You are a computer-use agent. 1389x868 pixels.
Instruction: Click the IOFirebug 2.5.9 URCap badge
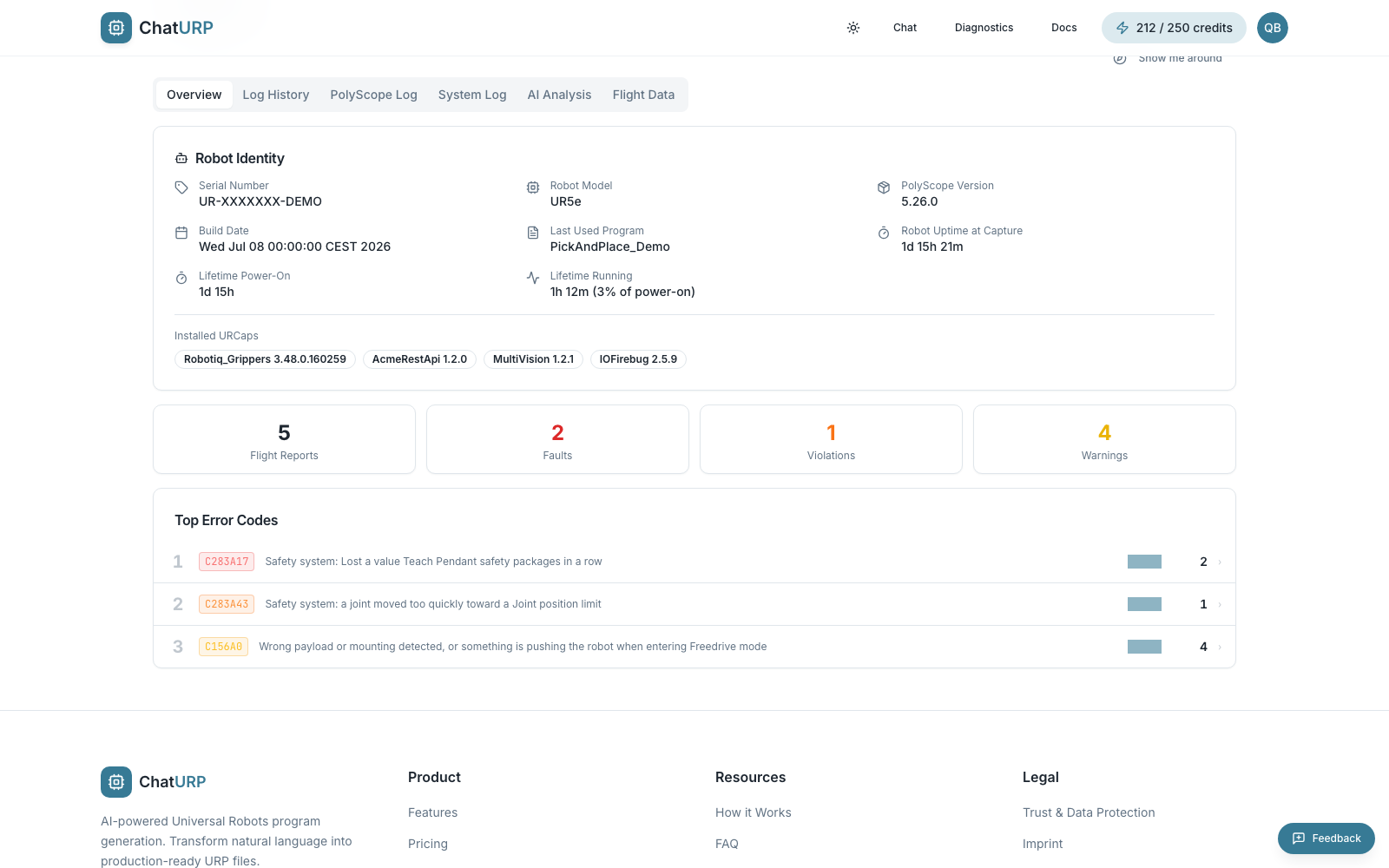(638, 359)
